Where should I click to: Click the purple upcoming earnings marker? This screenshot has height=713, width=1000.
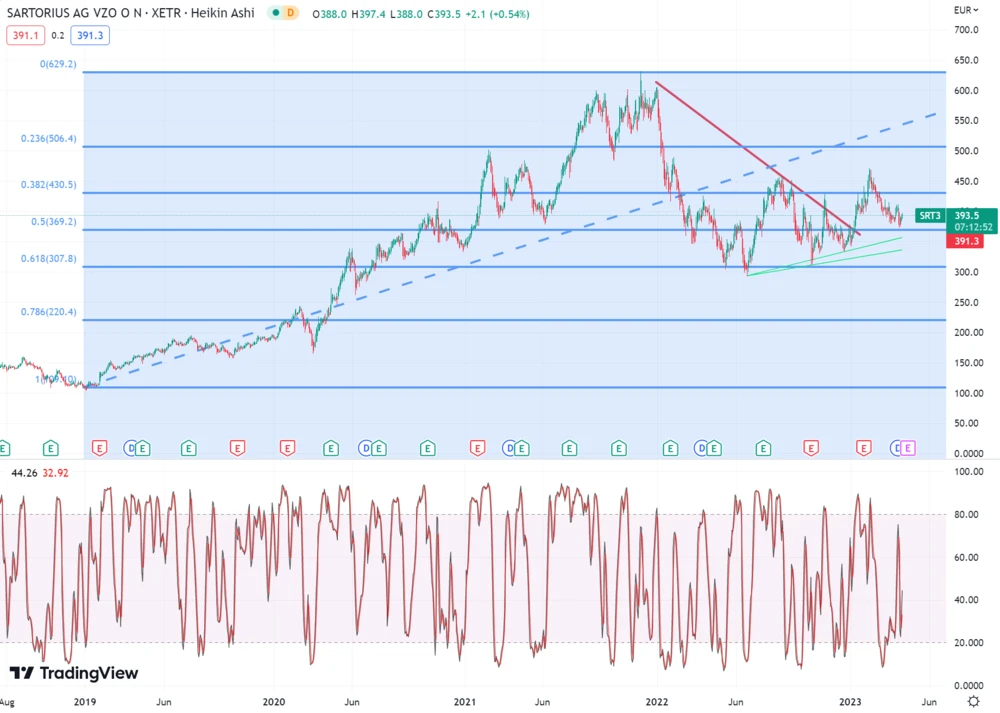pyautogui.click(x=907, y=448)
